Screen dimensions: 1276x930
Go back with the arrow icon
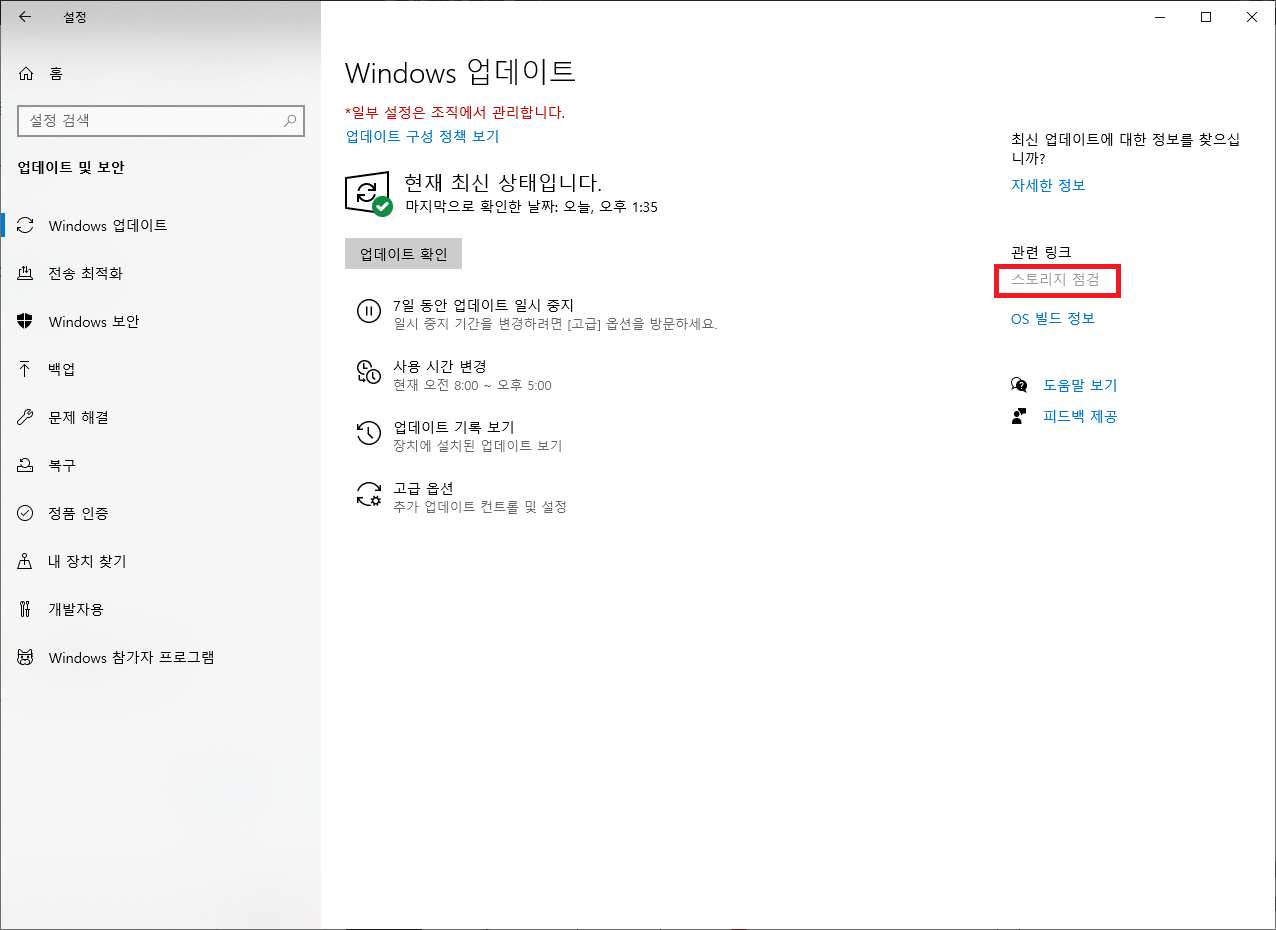click(25, 17)
